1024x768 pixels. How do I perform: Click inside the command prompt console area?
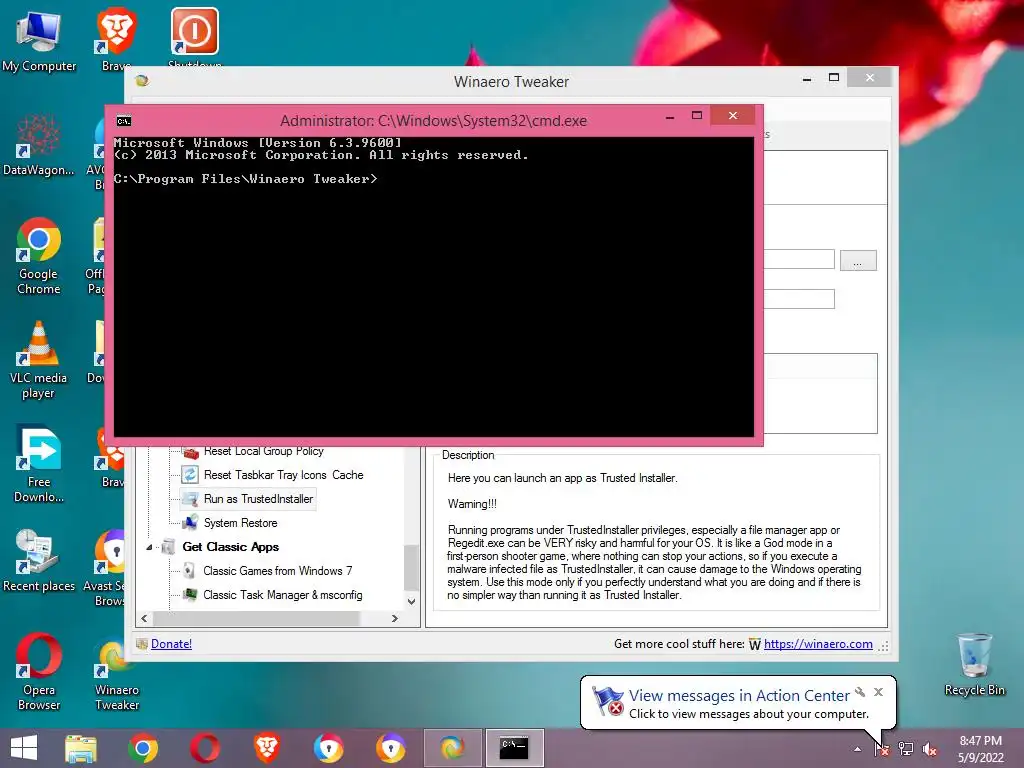tap(434, 286)
